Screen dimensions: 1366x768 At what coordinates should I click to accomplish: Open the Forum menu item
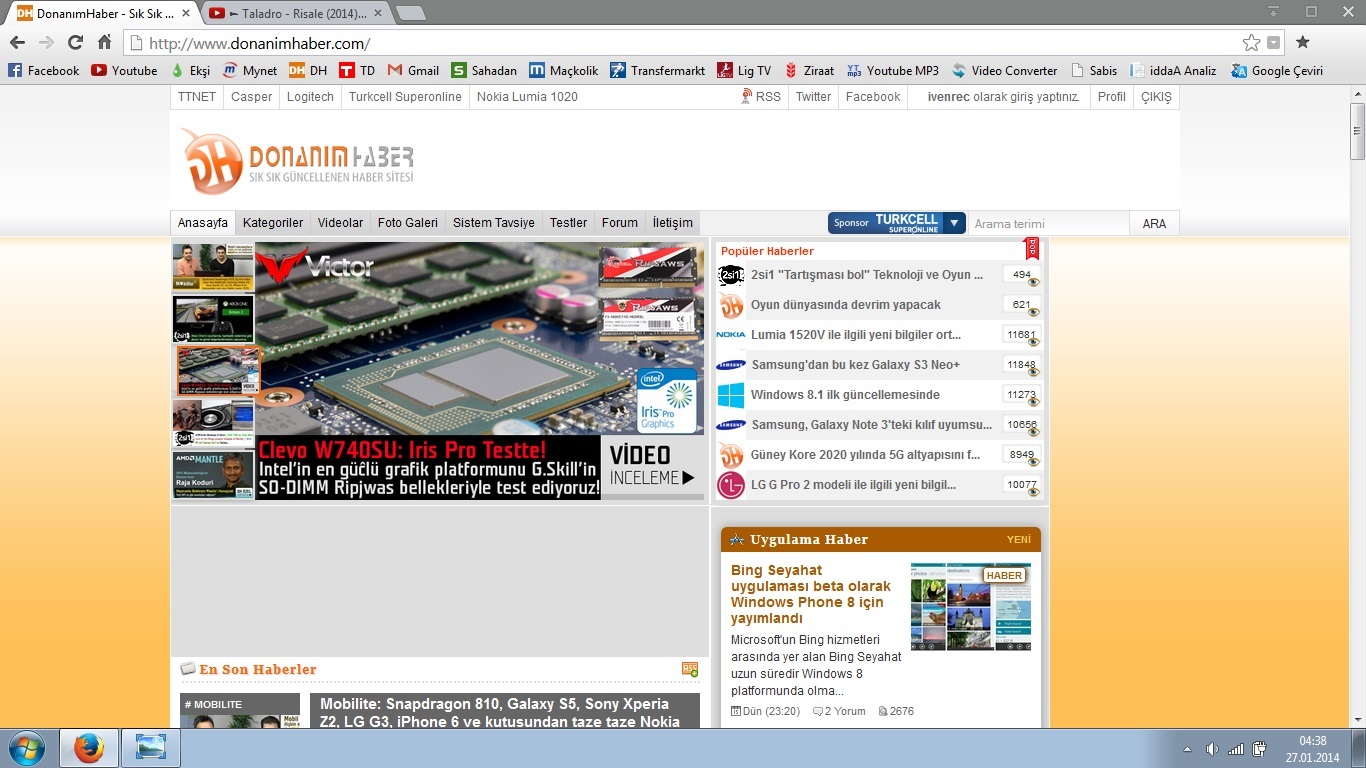pyautogui.click(x=620, y=223)
